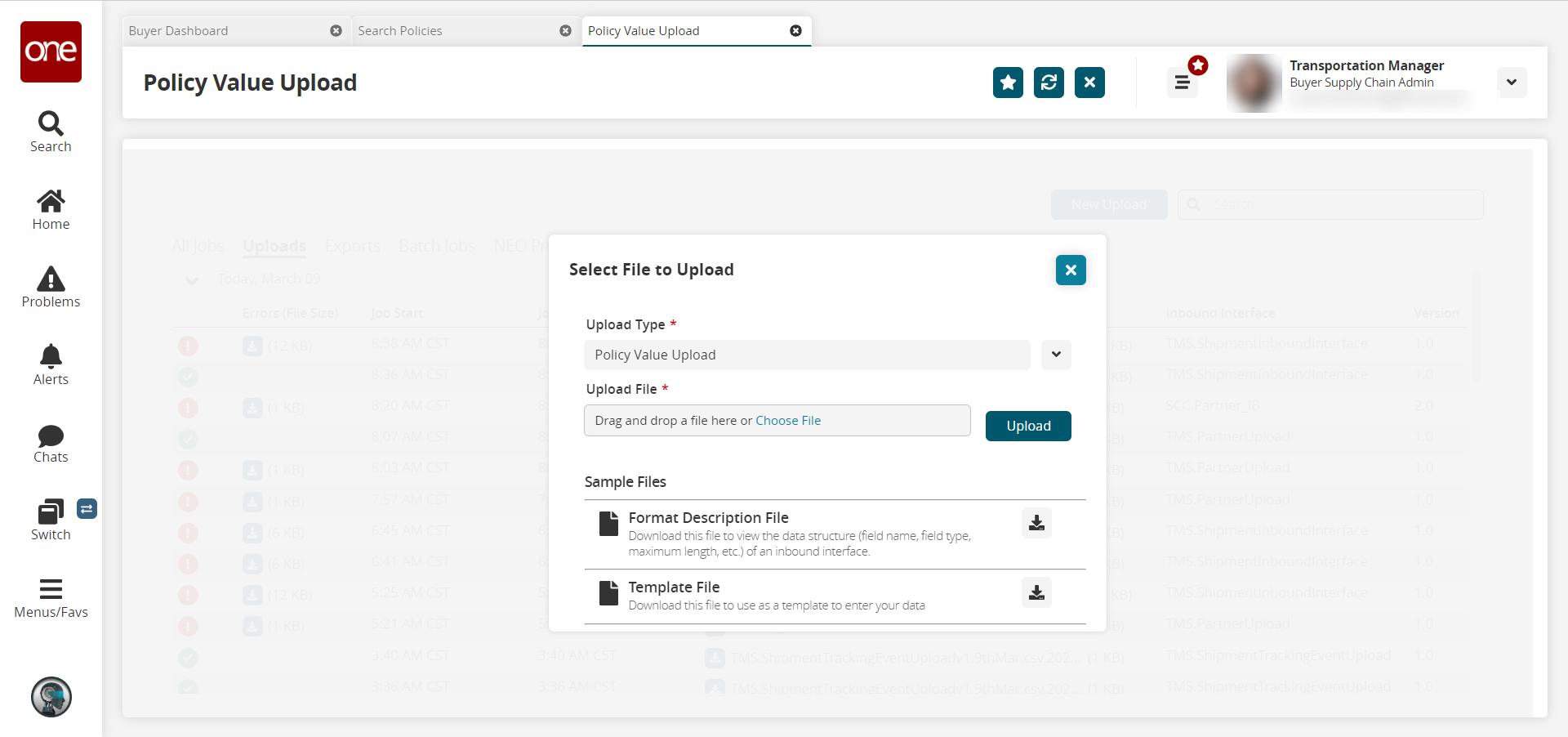
Task: Open Chats from the sidebar
Action: pos(51,435)
